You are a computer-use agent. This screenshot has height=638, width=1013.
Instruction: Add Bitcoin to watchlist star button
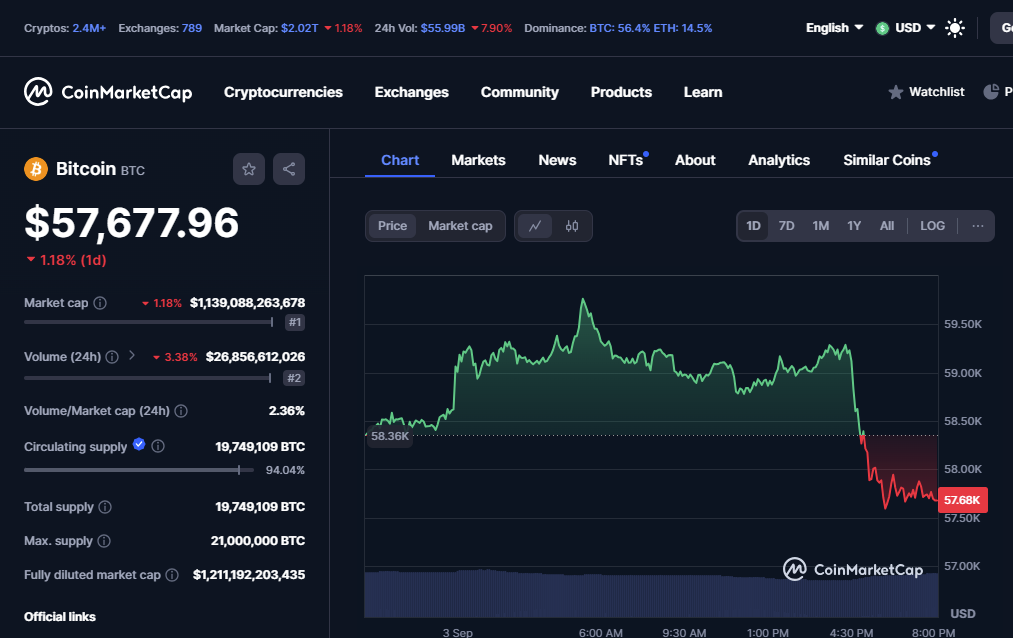click(249, 169)
